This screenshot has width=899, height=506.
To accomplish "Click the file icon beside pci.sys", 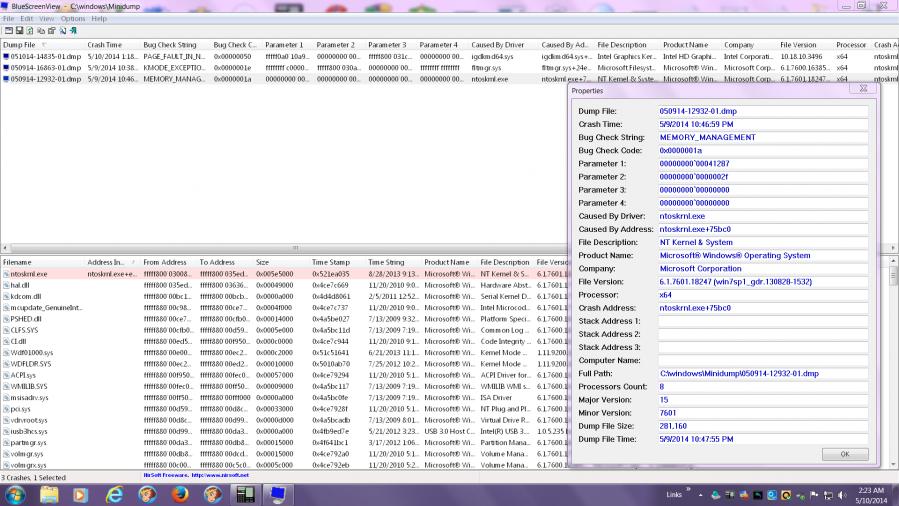I will point(6,409).
